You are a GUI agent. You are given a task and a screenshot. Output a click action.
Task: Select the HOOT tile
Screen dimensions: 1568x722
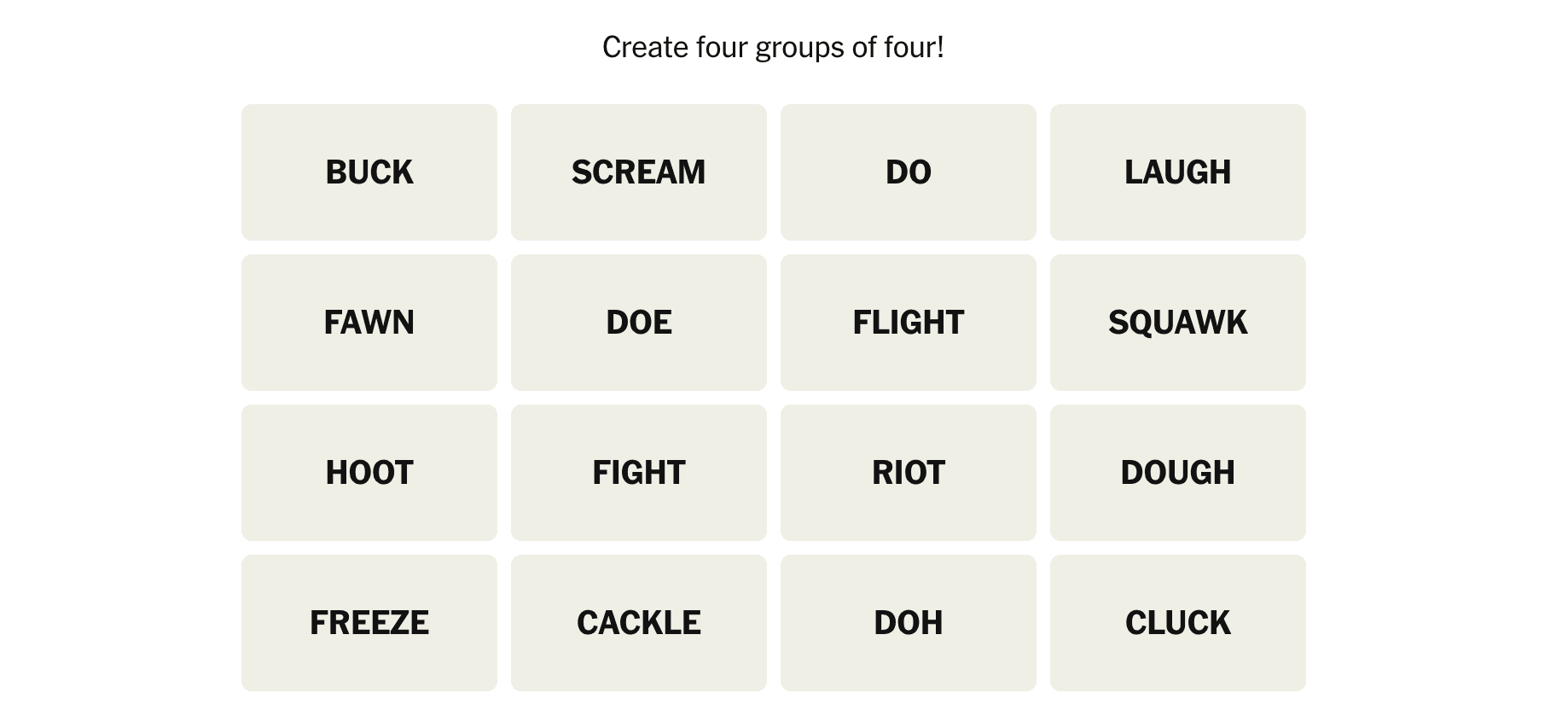(369, 473)
